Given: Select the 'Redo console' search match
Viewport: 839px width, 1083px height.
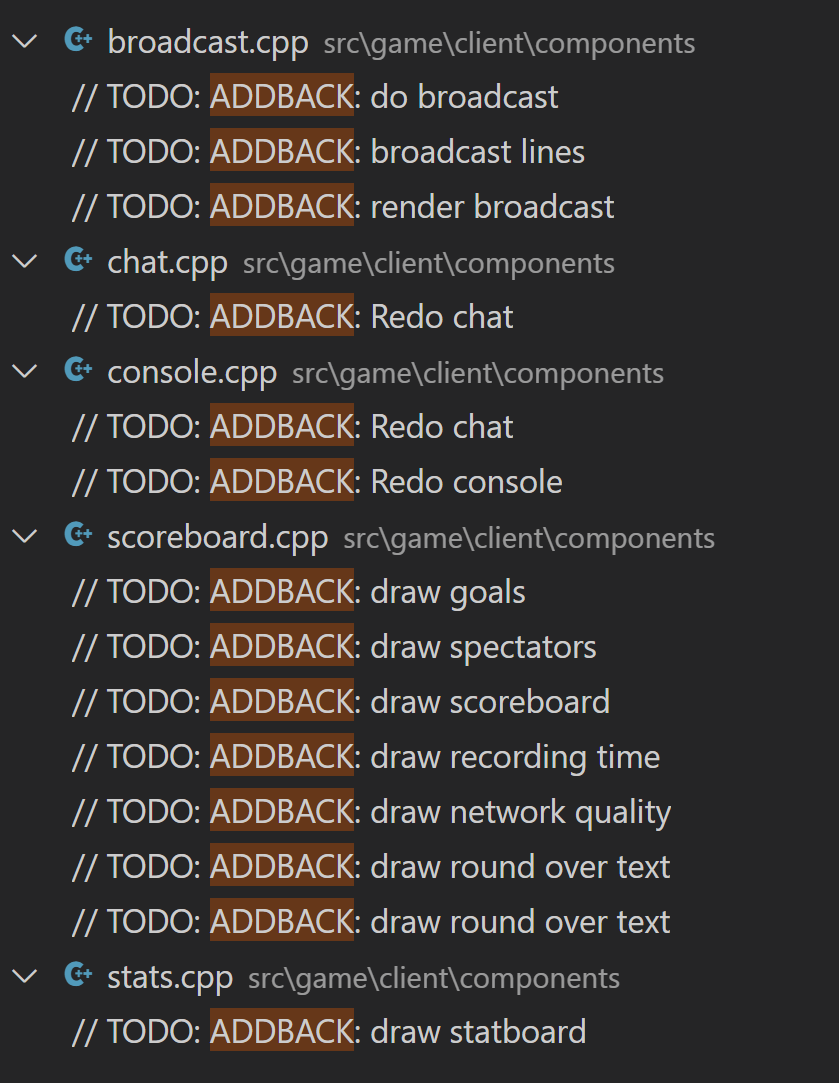Looking at the screenshot, I should pos(317,481).
